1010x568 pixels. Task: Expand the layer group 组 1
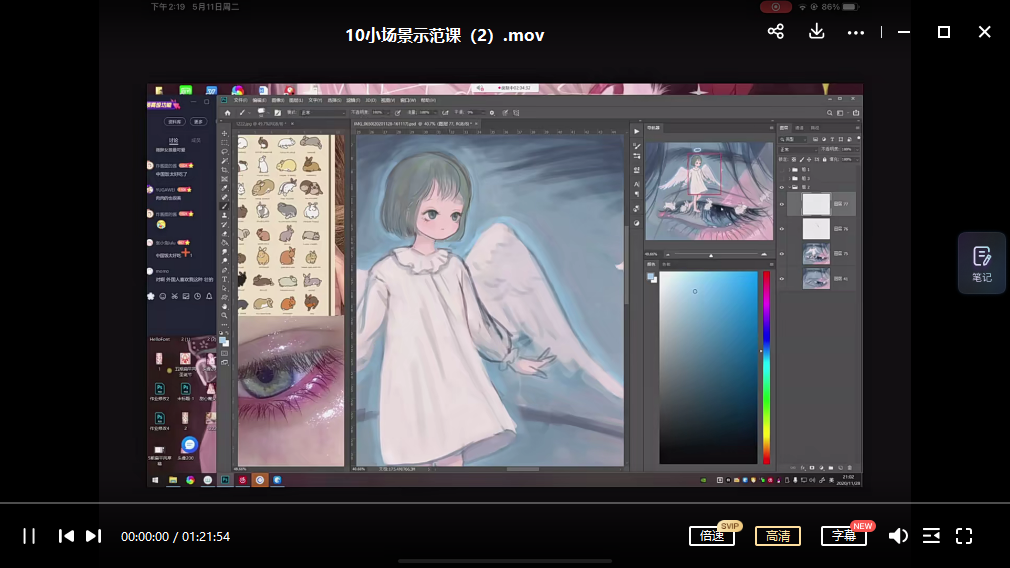789,170
